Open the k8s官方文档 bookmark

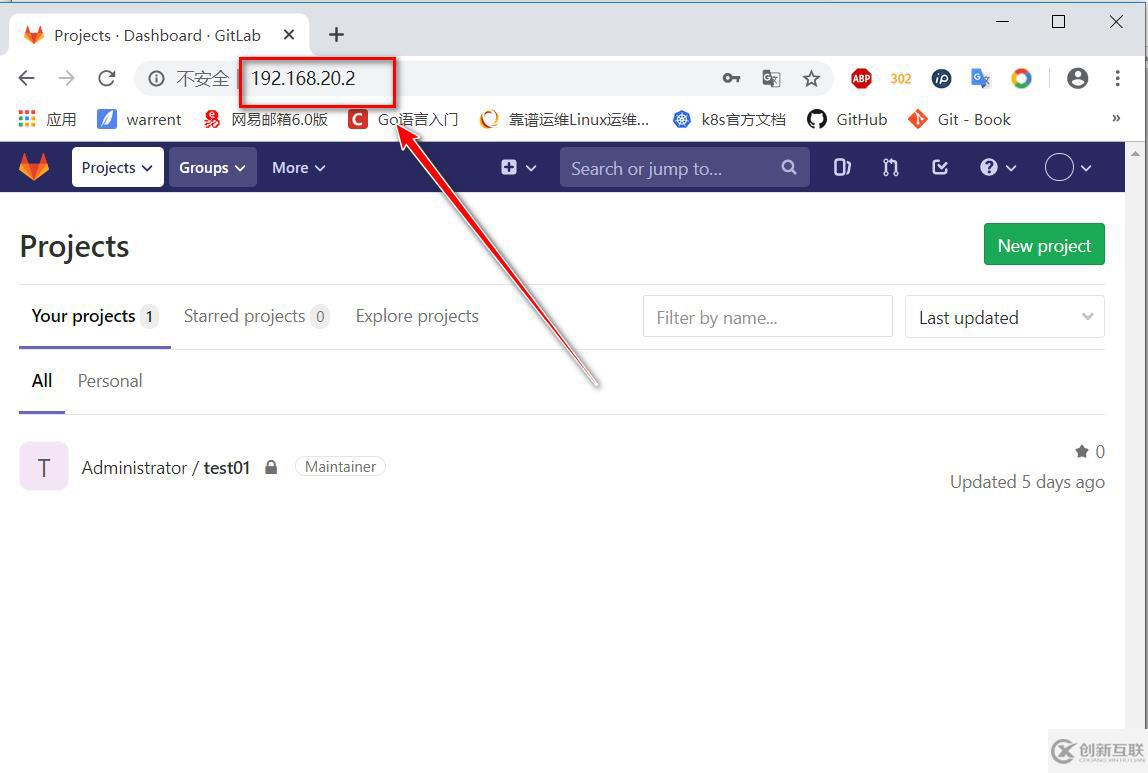click(x=729, y=119)
